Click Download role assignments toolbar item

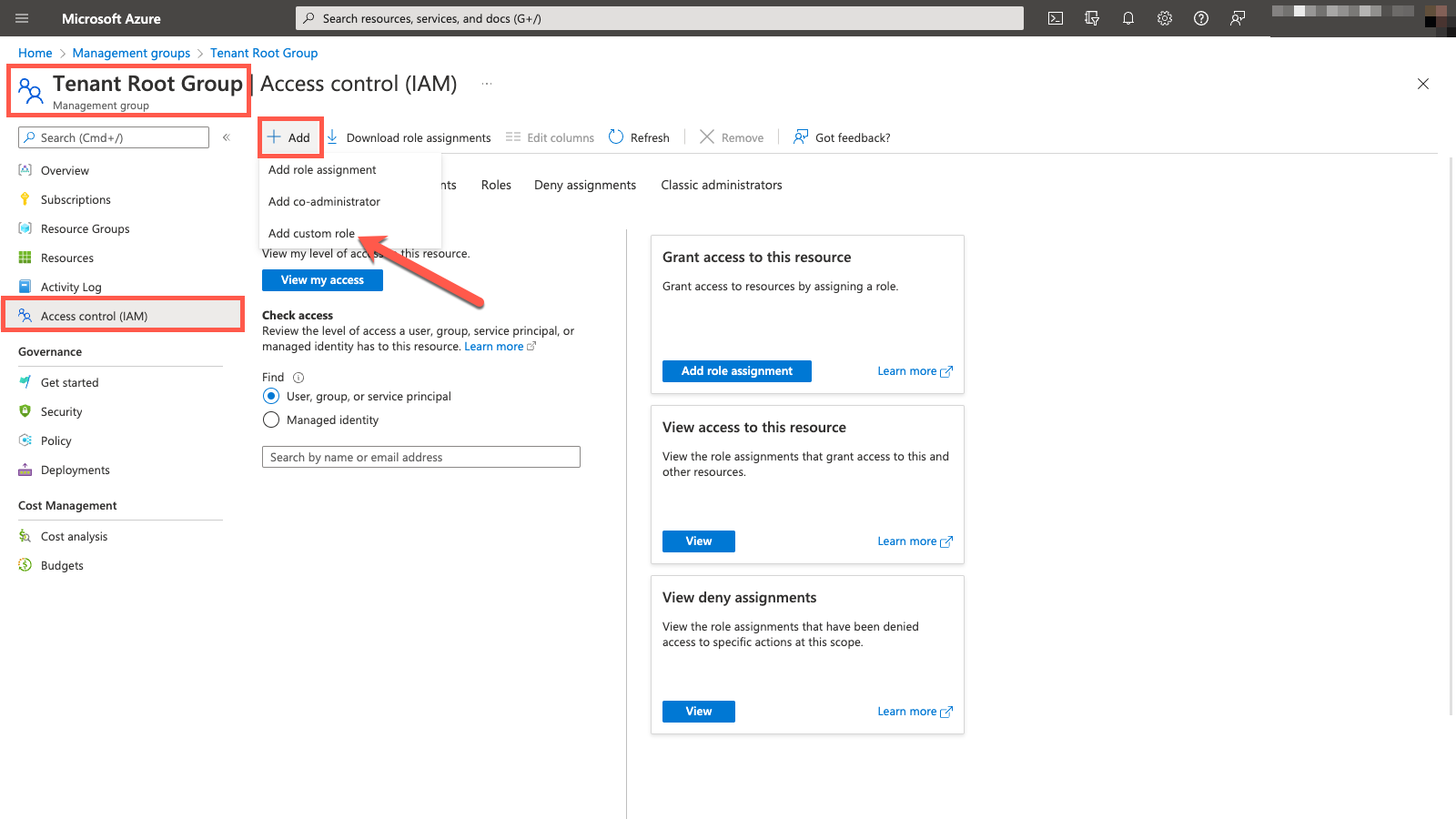(x=409, y=137)
